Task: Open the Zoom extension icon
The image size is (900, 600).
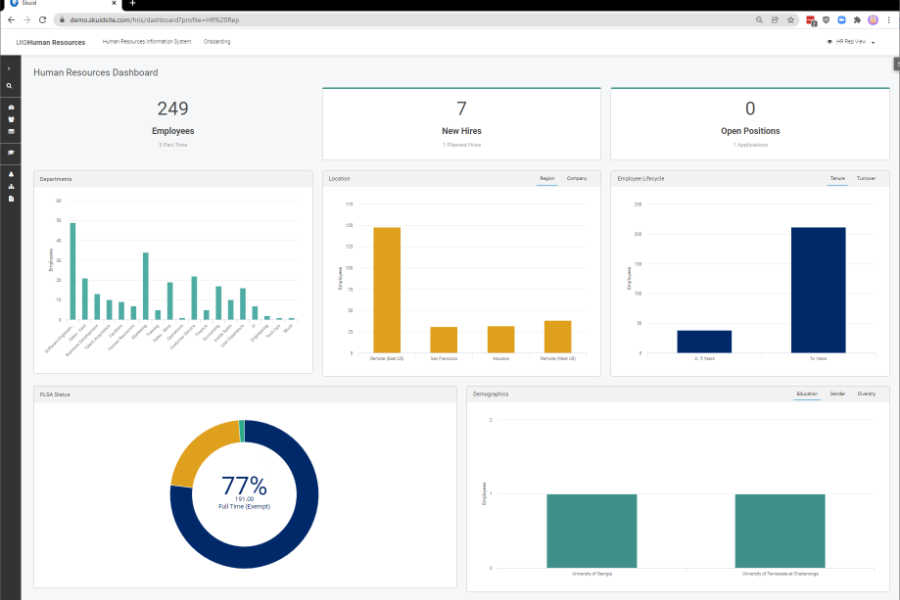Action: click(841, 20)
